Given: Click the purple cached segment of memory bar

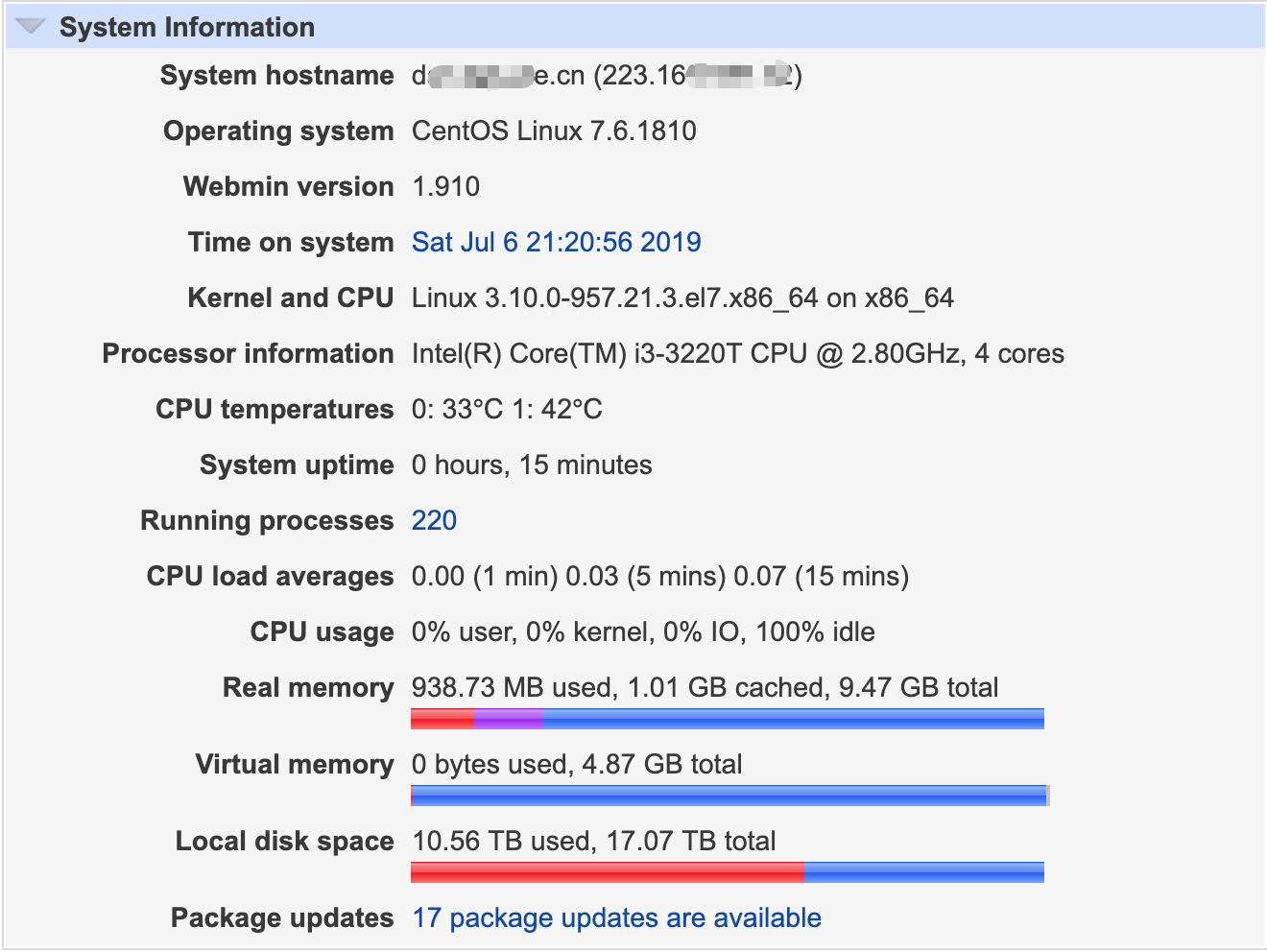Looking at the screenshot, I should pos(509,719).
